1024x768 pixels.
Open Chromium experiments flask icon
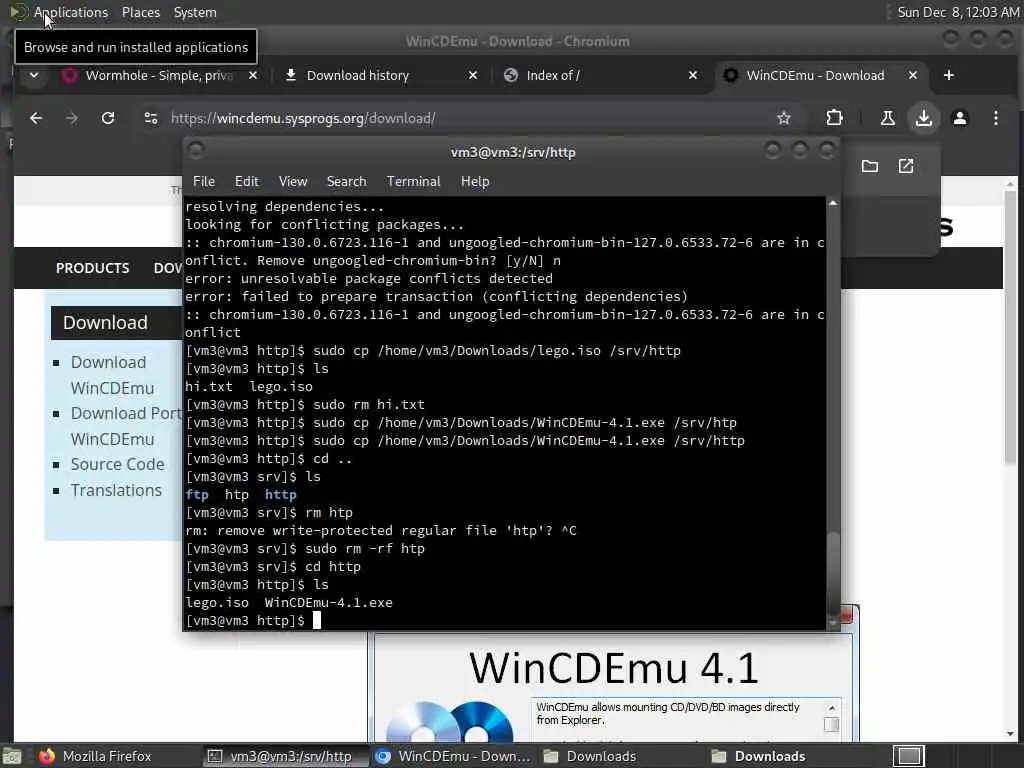click(888, 118)
